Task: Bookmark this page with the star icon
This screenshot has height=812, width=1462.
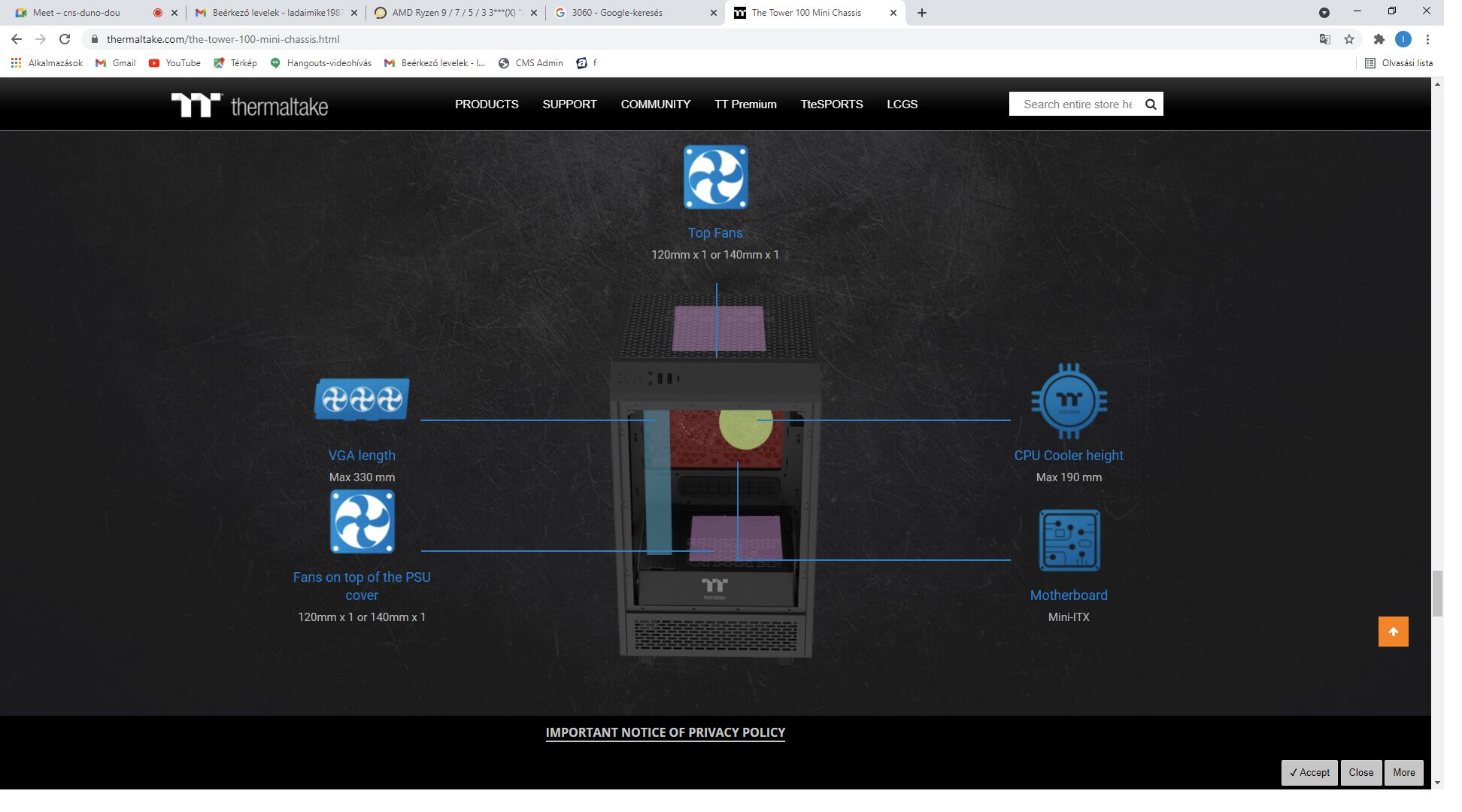Action: click(1348, 39)
